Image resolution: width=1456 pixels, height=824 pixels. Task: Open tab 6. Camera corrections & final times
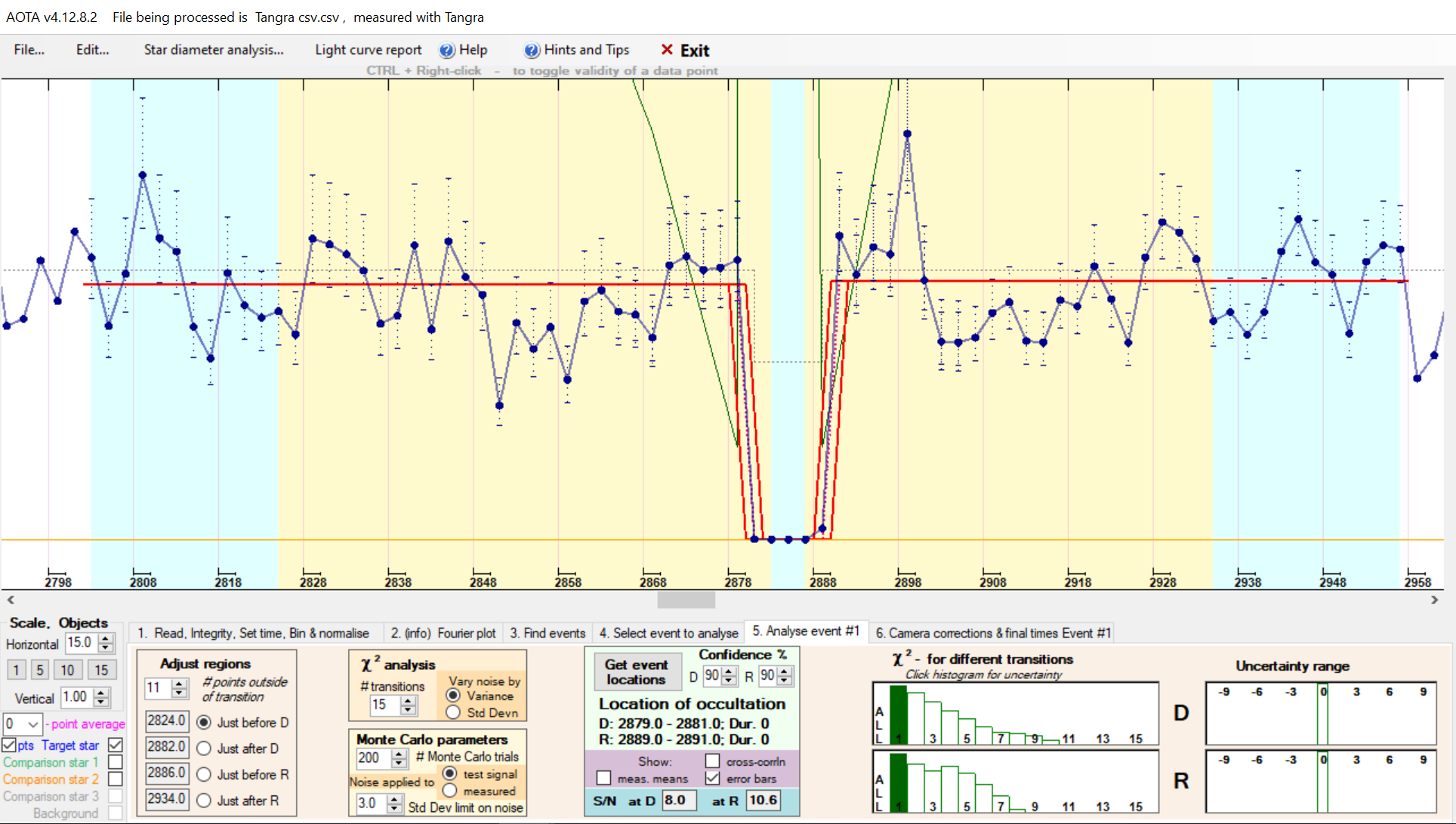coord(993,633)
